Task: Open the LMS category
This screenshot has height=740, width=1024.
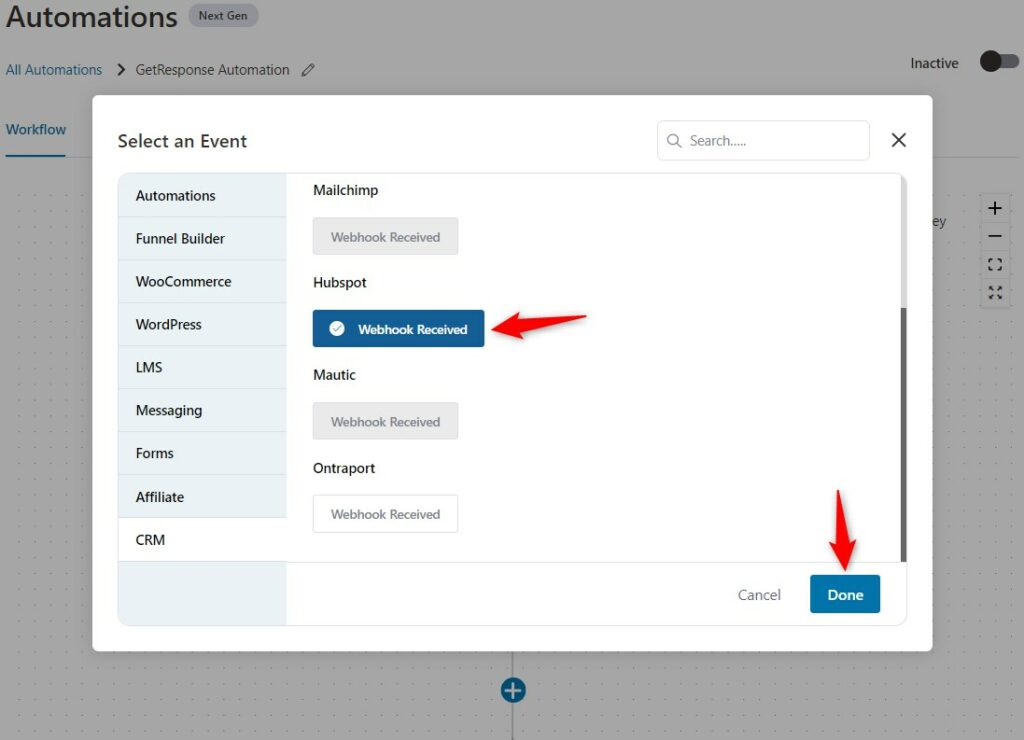Action: click(202, 367)
